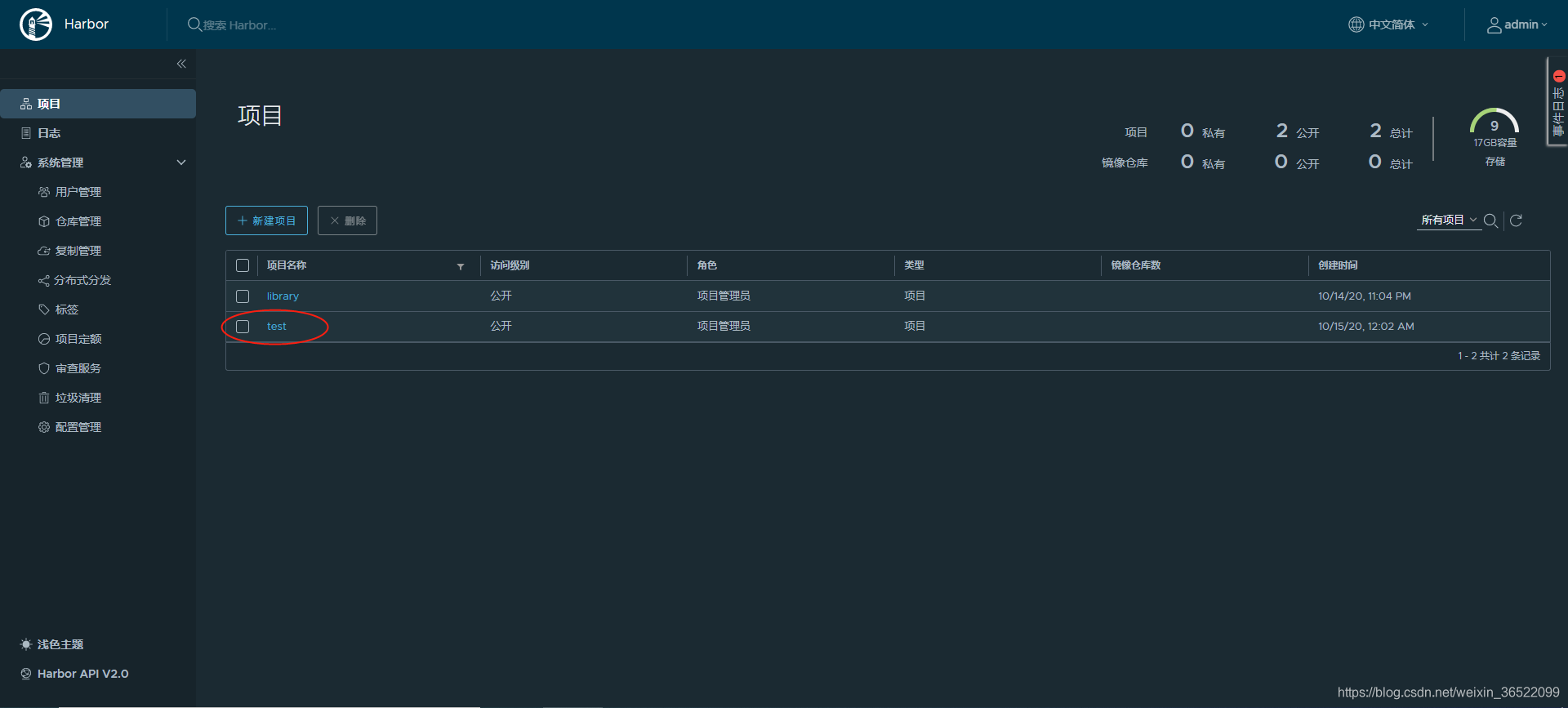The width and height of the screenshot is (1568, 708).
Task: Click the admin user avatar icon
Action: pyautogui.click(x=1494, y=24)
